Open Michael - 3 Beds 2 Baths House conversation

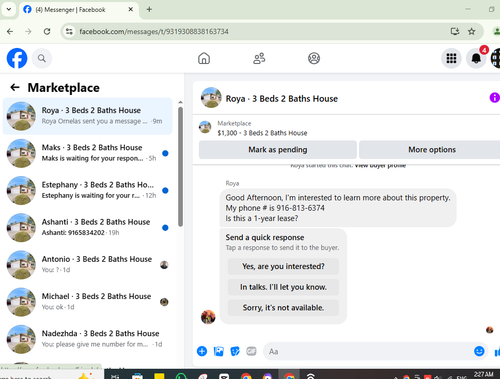[87, 302]
